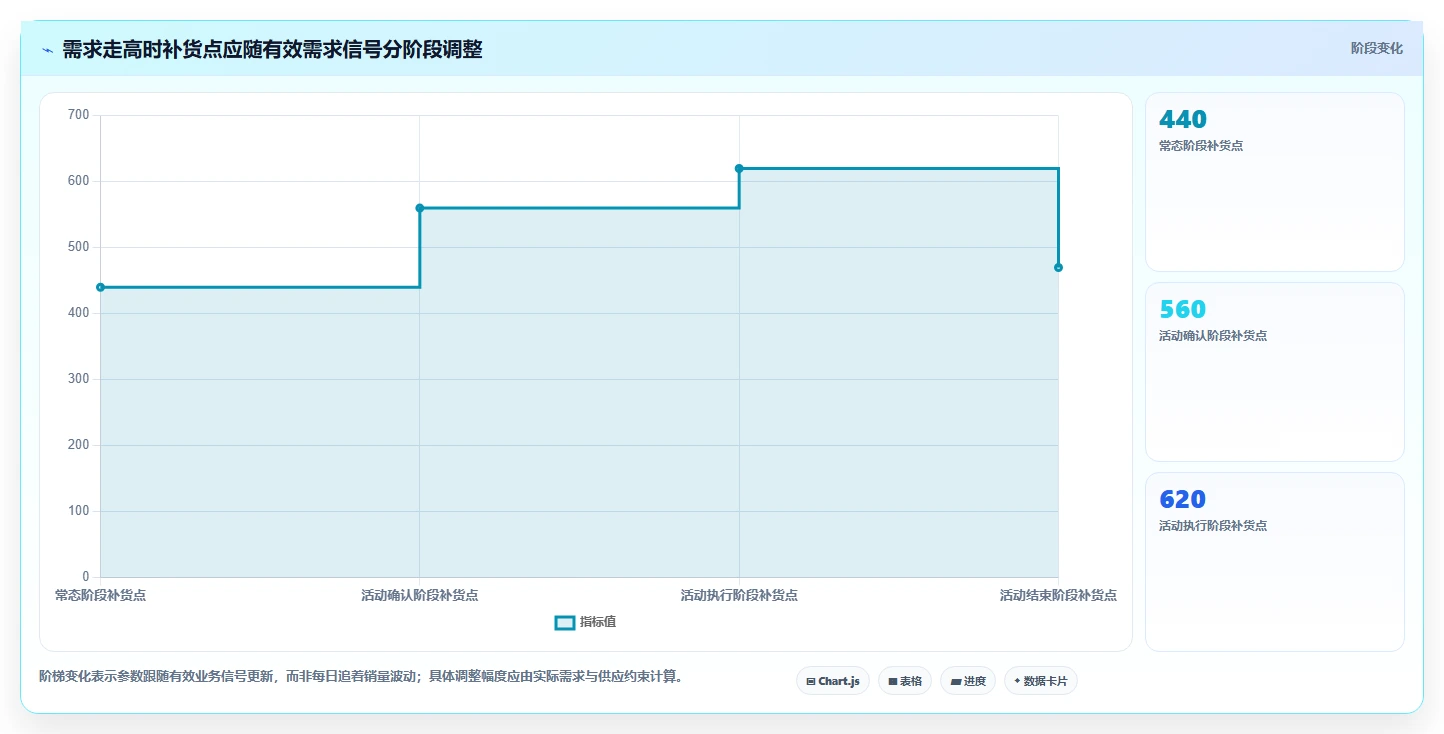Image resolution: width=1444 pixels, height=734 pixels.
Task: Click the number 440 in the first card
Action: (x=1183, y=119)
